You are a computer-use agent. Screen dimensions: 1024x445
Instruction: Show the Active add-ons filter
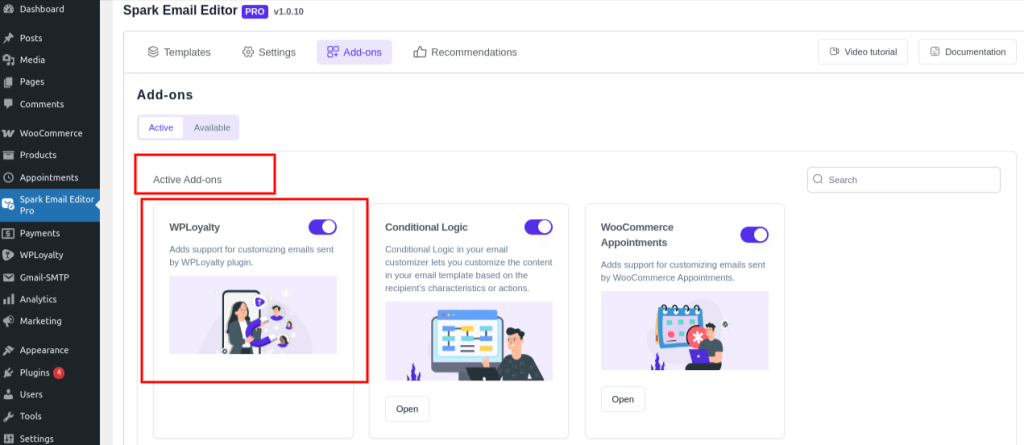tap(161, 127)
